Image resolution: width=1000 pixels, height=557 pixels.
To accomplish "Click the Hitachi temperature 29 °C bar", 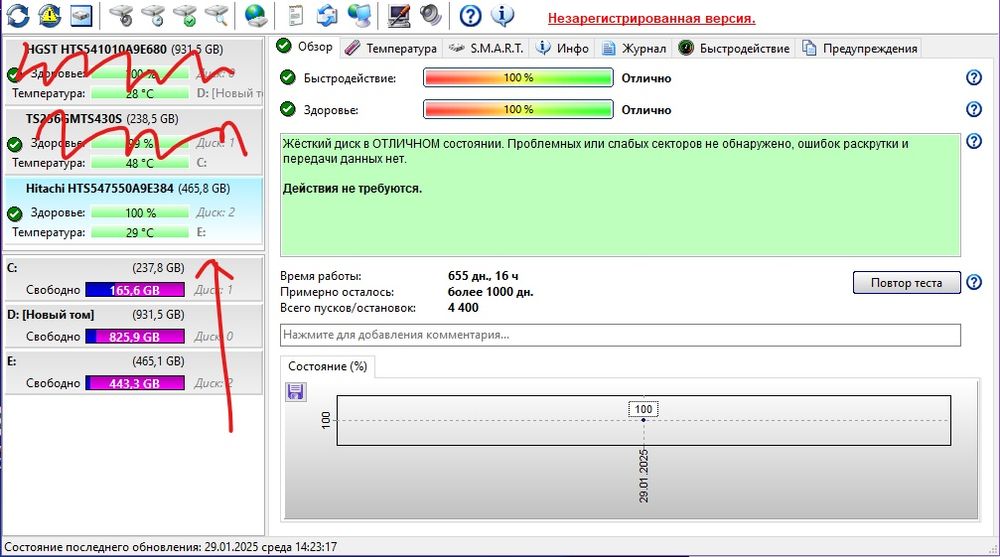I will [140, 233].
